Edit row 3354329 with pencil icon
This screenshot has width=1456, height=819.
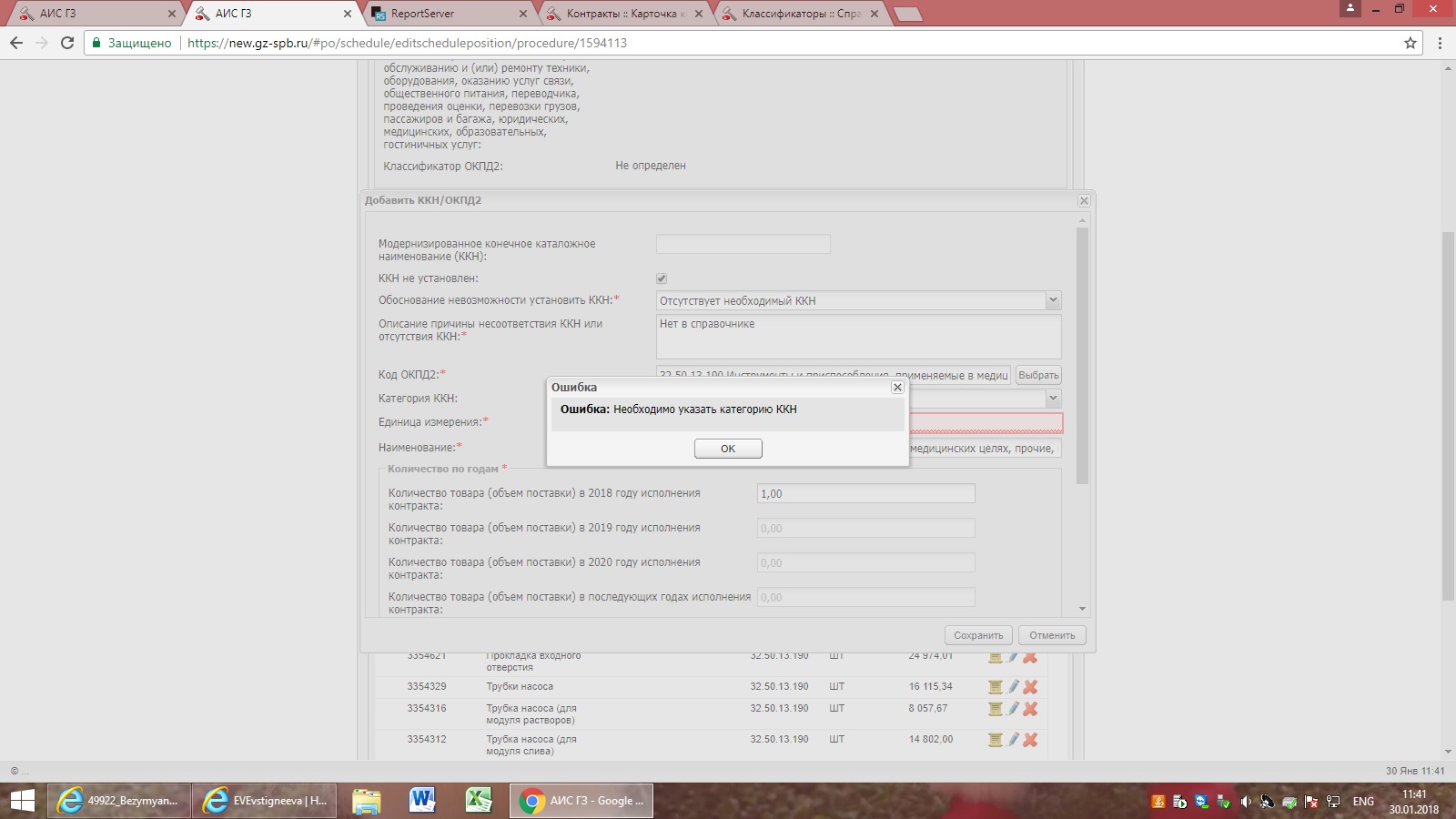coord(1013,687)
